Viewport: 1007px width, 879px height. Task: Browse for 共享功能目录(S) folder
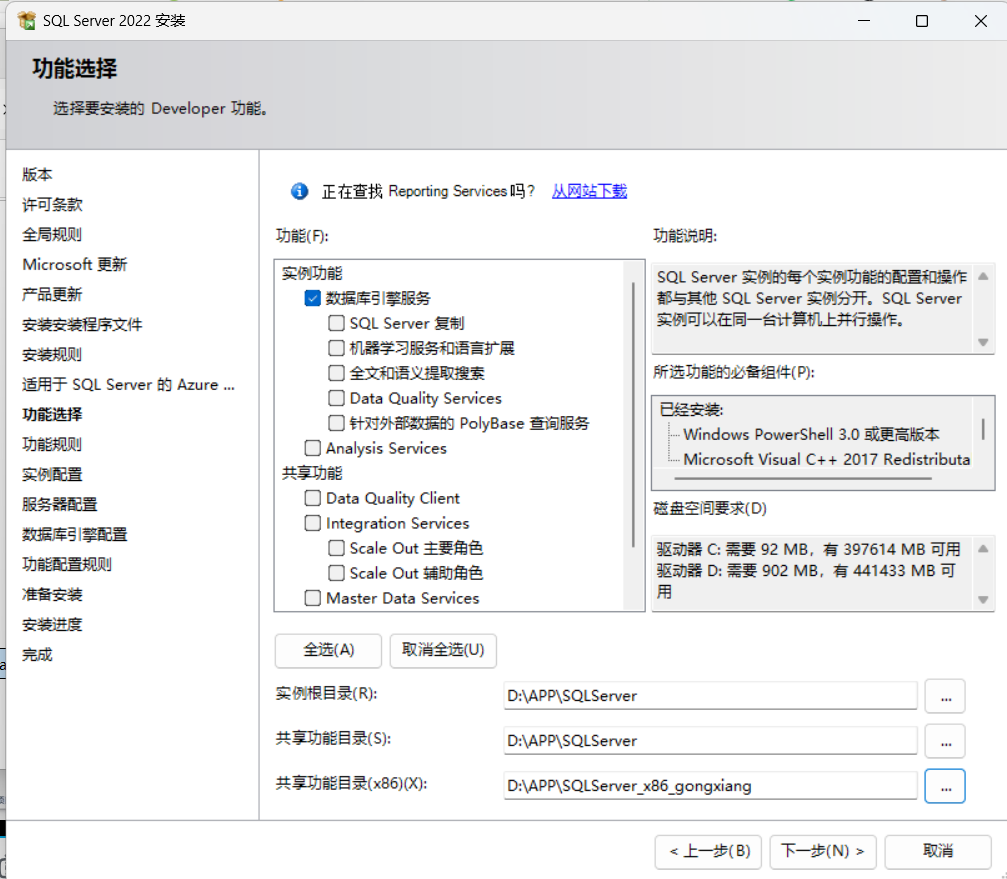tap(945, 741)
